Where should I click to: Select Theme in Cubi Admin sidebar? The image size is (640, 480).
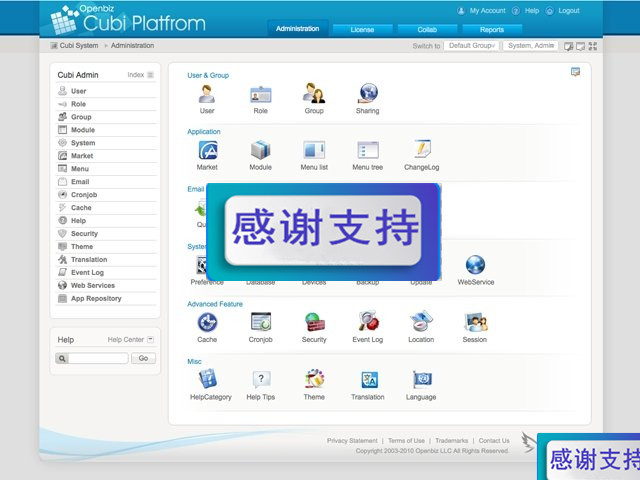(x=106, y=247)
